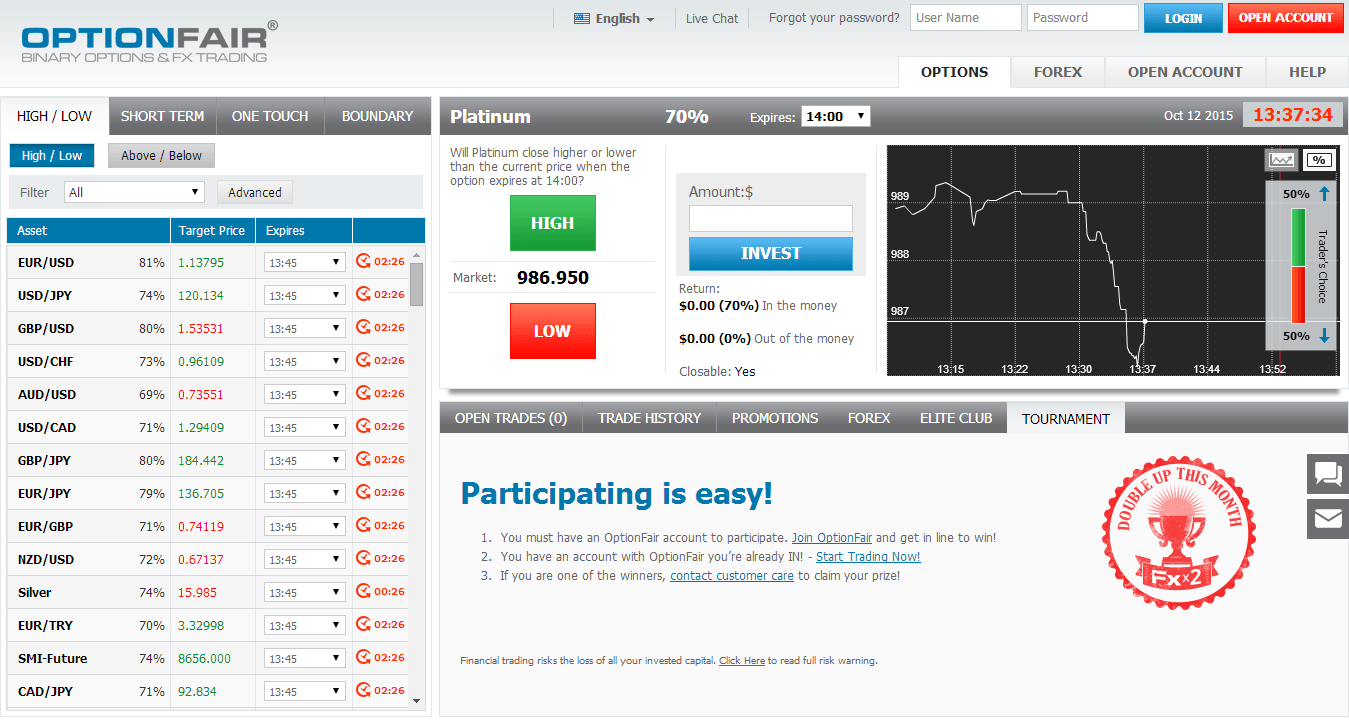Select the High / Low mode toggle
The width and height of the screenshot is (1349, 722).
(51, 155)
